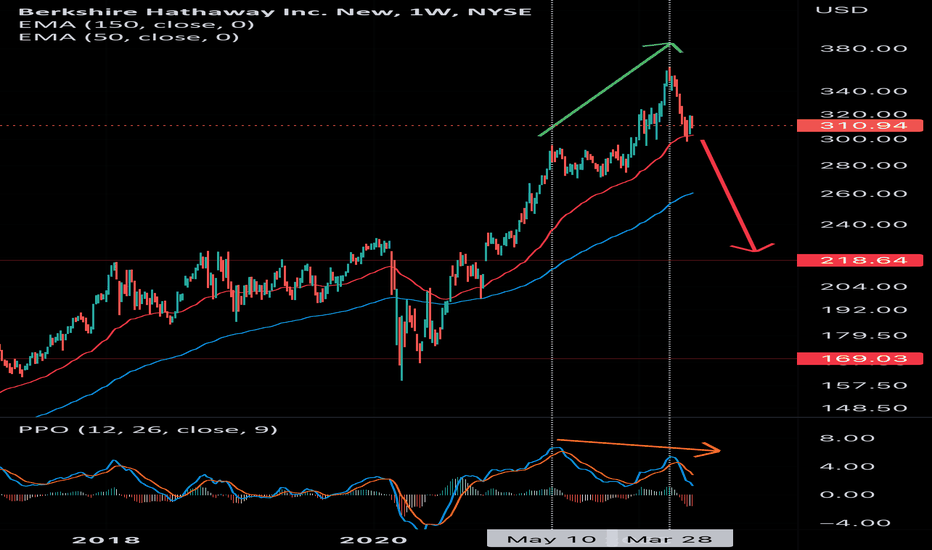Click the 192.00 price axis label
This screenshot has height=550, width=932.
(x=864, y=310)
